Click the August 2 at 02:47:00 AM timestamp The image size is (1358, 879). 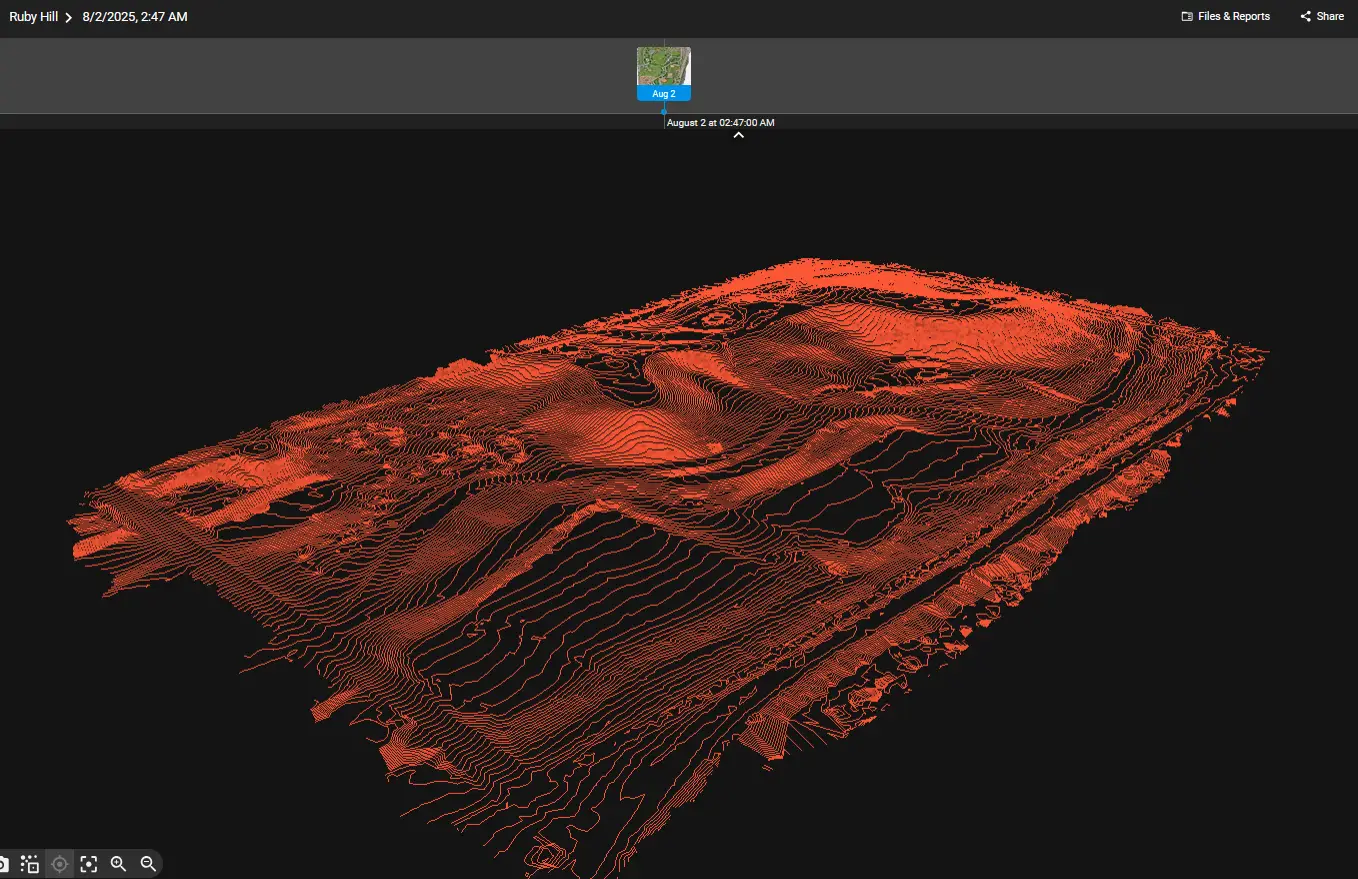click(x=720, y=122)
